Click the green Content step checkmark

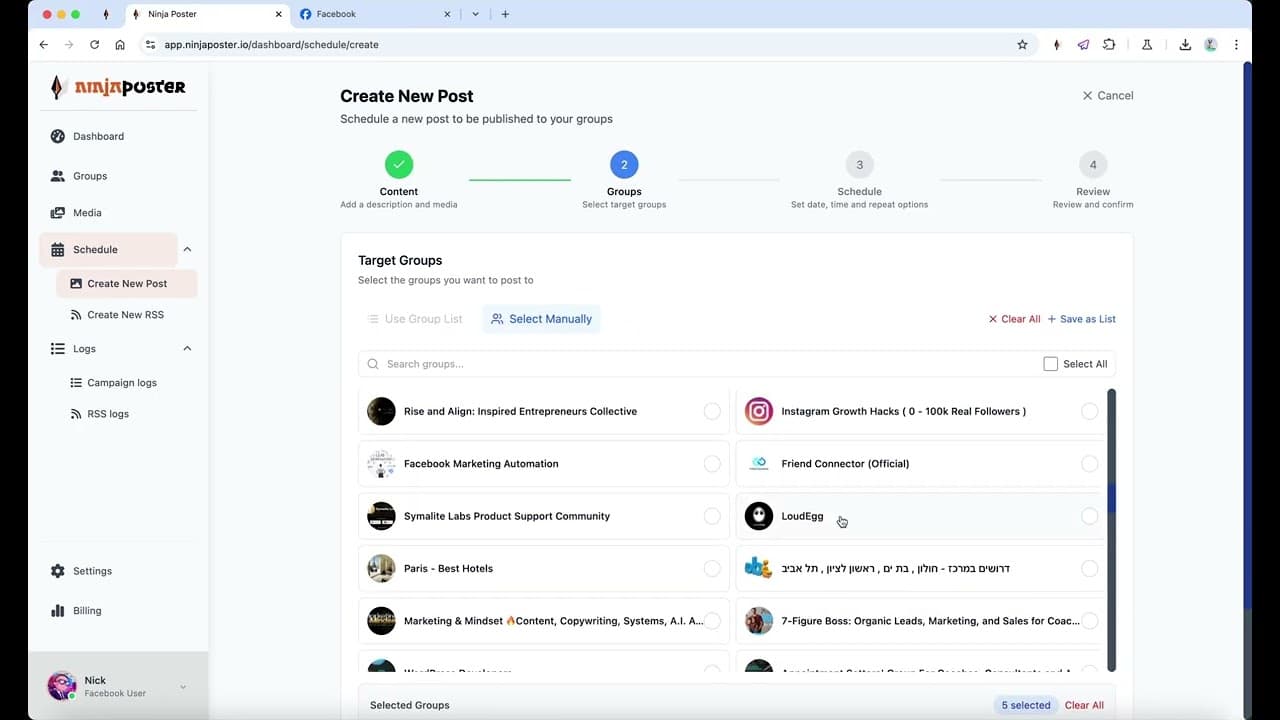coord(399,164)
